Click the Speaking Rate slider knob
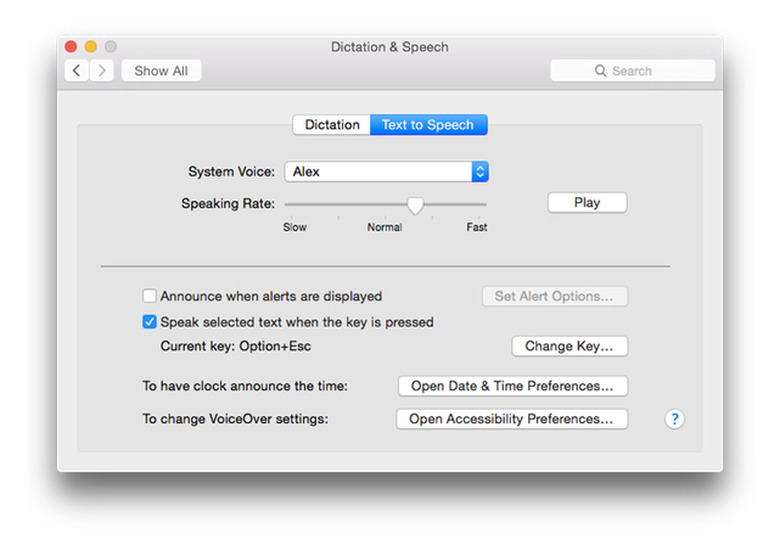780x551 pixels. [x=415, y=205]
